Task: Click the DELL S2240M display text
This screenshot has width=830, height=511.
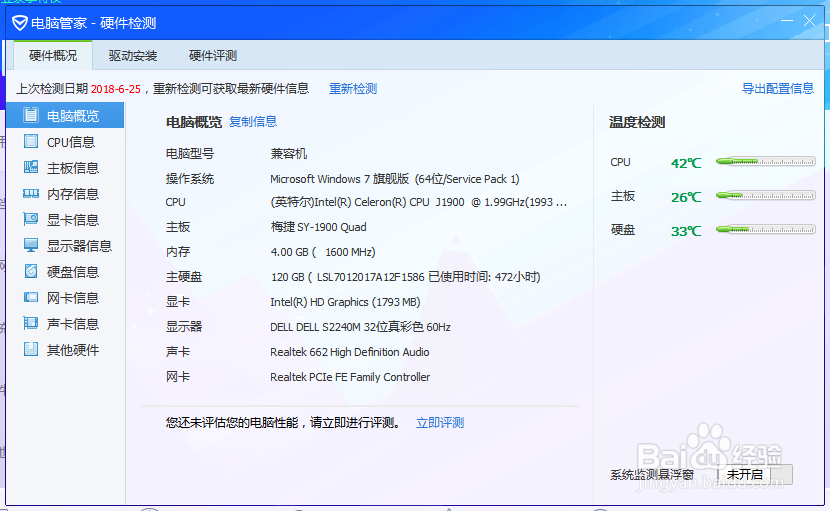Action: pyautogui.click(x=360, y=327)
